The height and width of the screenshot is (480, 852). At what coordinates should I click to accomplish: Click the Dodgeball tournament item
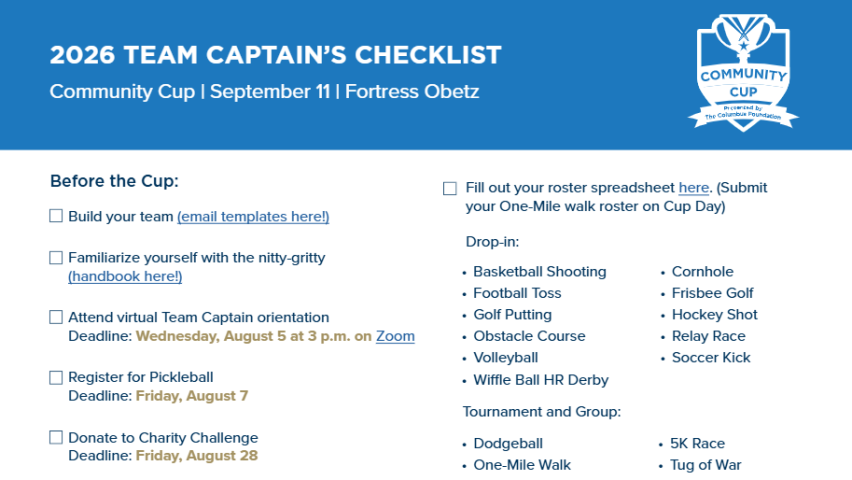(x=508, y=443)
